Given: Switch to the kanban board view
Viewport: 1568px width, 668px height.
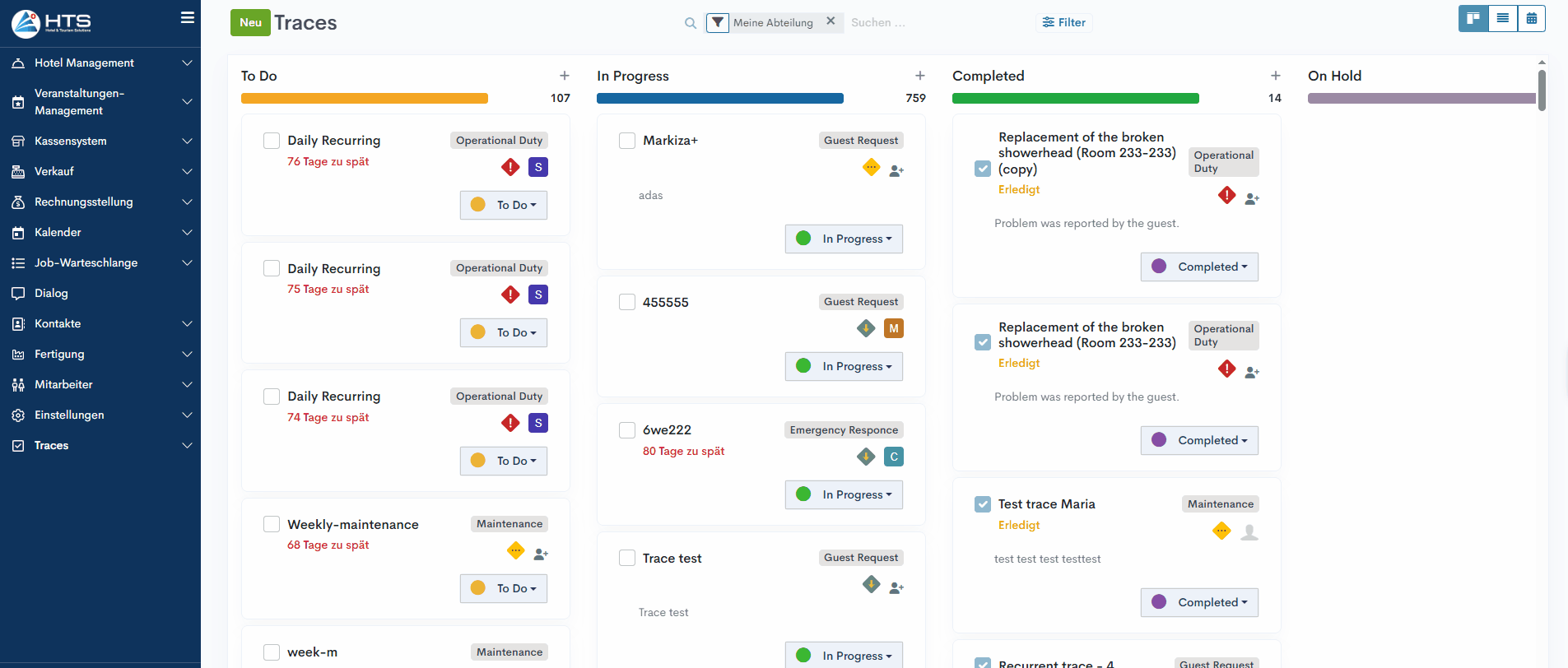Looking at the screenshot, I should [x=1473, y=19].
